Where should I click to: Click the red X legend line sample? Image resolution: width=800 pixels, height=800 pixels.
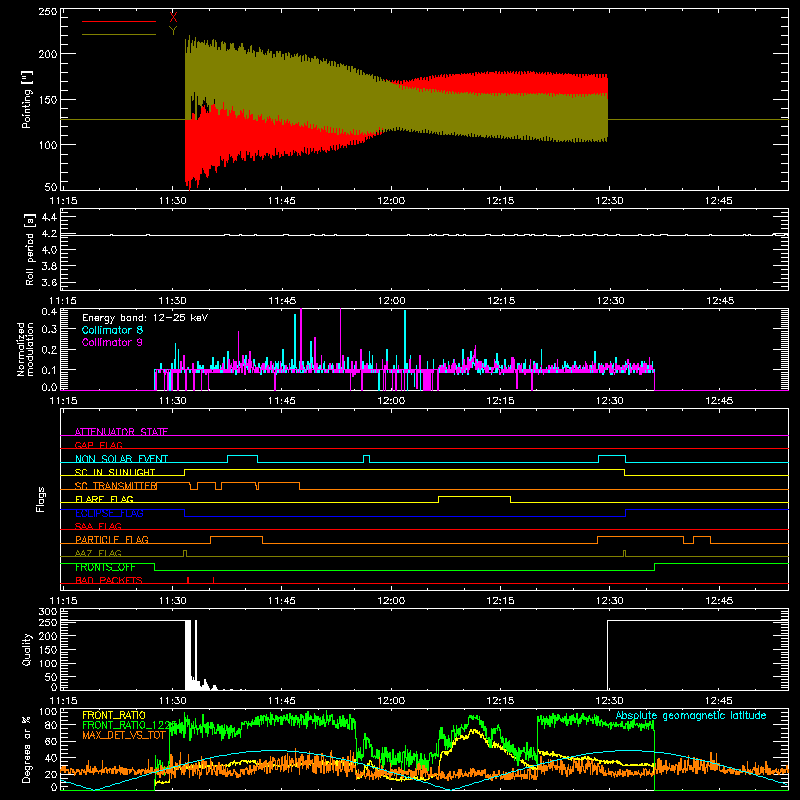point(118,21)
